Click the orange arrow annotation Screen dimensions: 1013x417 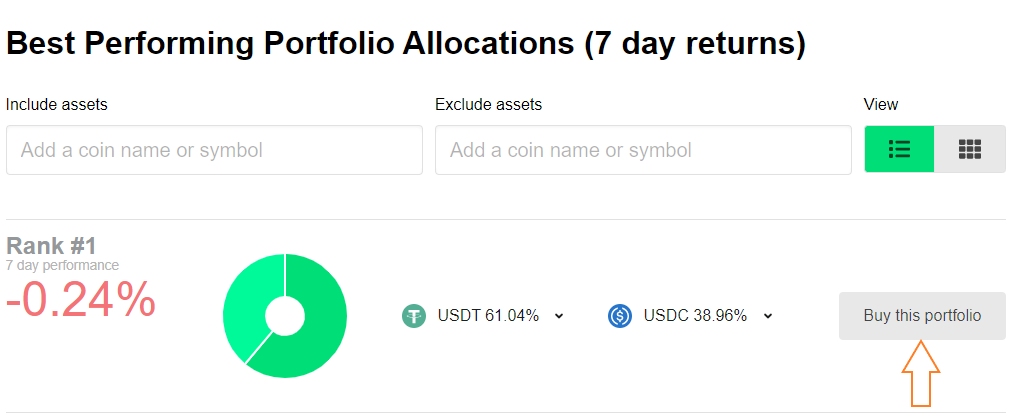(x=921, y=374)
